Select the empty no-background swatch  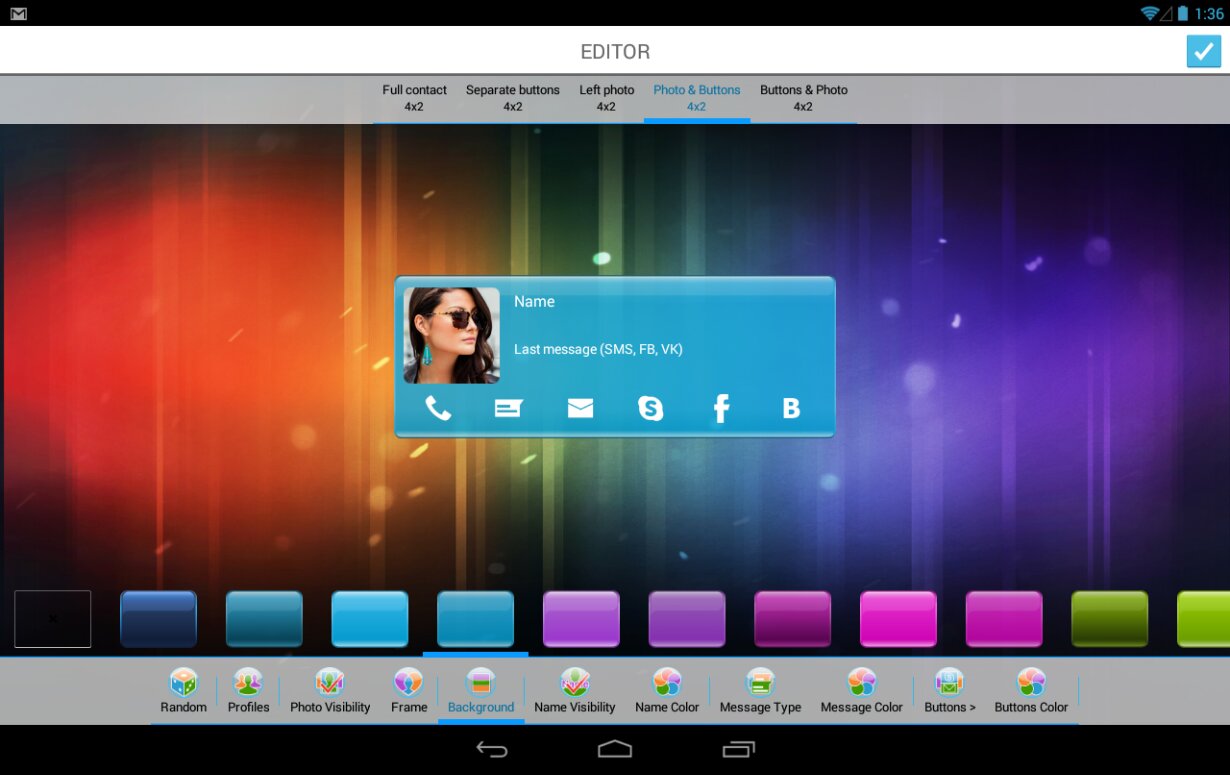[53, 619]
